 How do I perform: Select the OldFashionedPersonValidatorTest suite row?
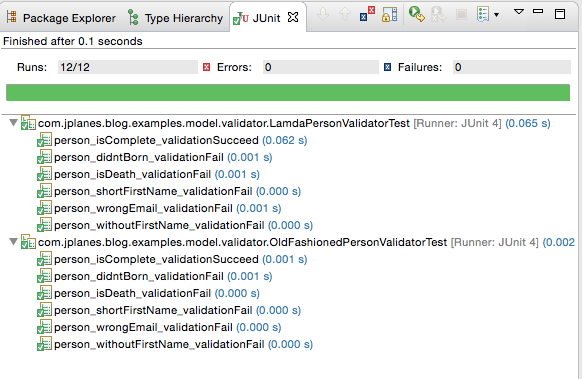coord(298,242)
